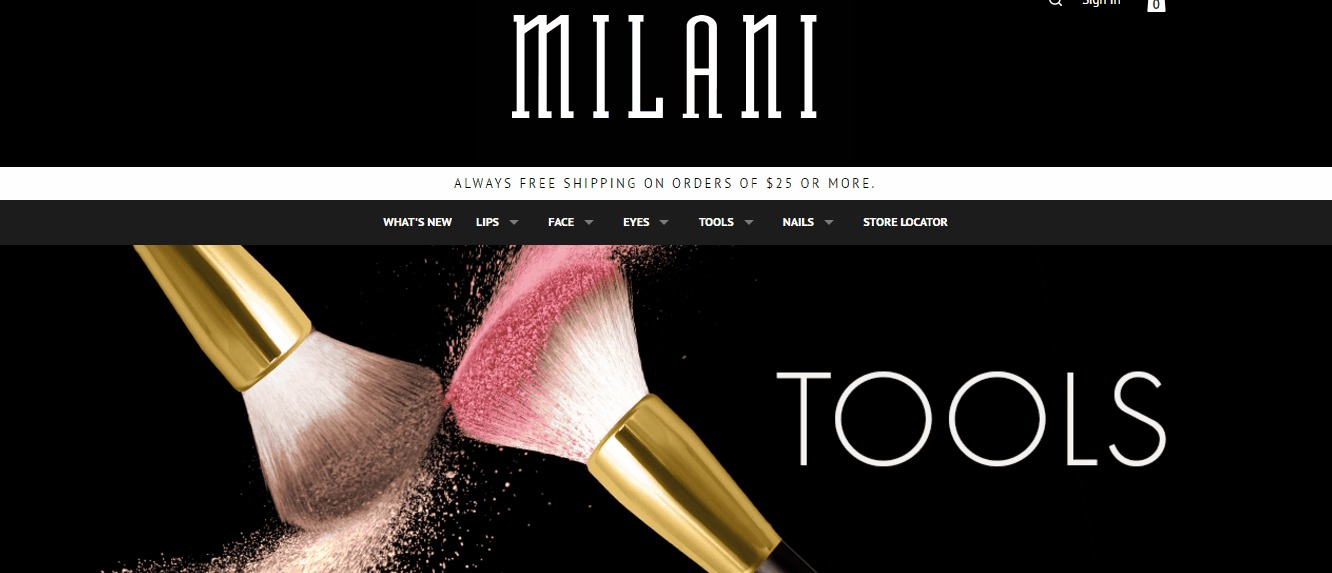Expand the Nails dropdown arrow
The image size is (1332, 573).
coord(828,223)
